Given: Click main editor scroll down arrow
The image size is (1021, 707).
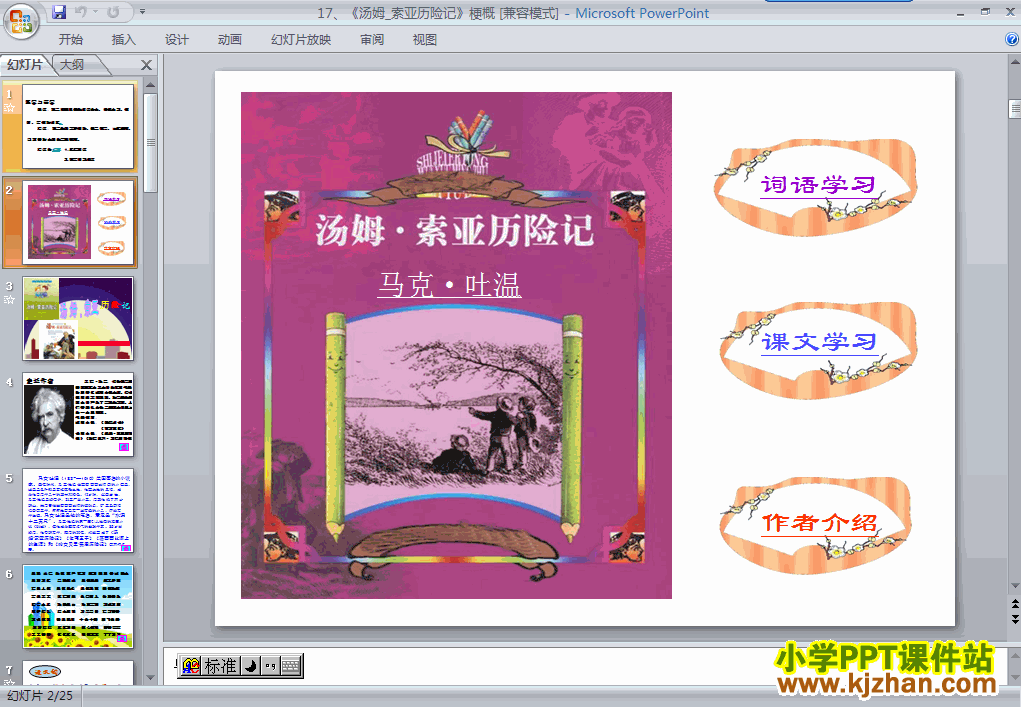Looking at the screenshot, I should point(1014,586).
